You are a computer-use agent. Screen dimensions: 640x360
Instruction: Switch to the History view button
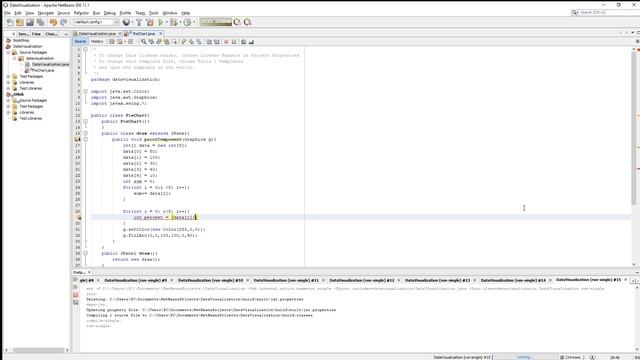pos(97,42)
